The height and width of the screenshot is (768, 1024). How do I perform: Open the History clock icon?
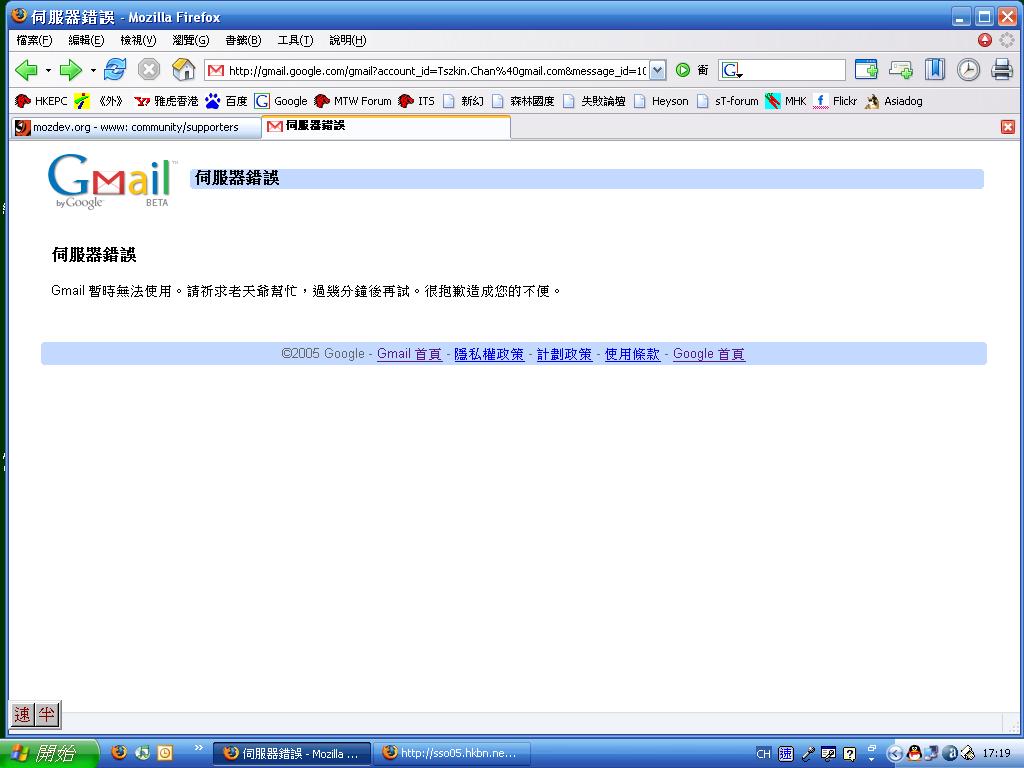pyautogui.click(x=968, y=69)
